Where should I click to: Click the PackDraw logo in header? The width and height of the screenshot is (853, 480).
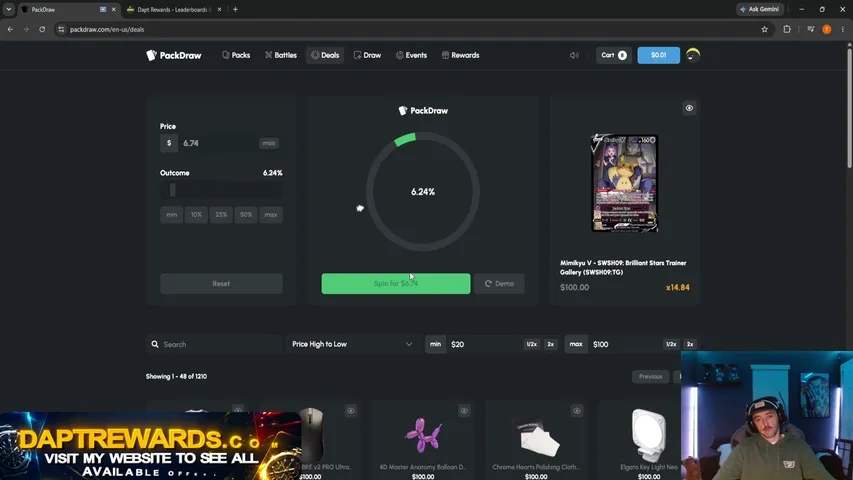point(174,55)
